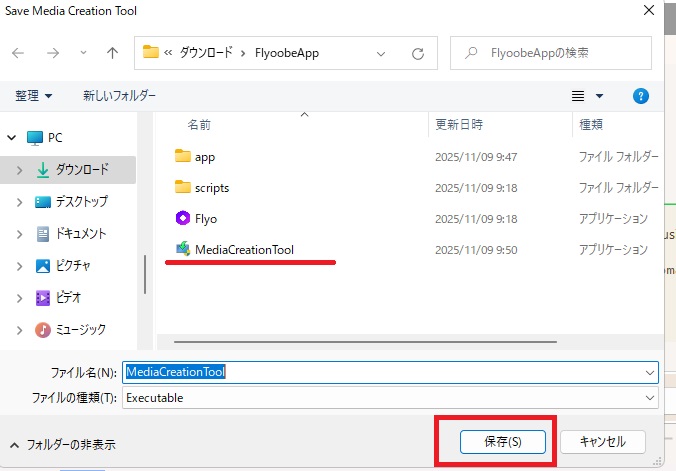Open the address bar path history dropdown
This screenshot has width=676, height=471.
pyautogui.click(x=381, y=52)
